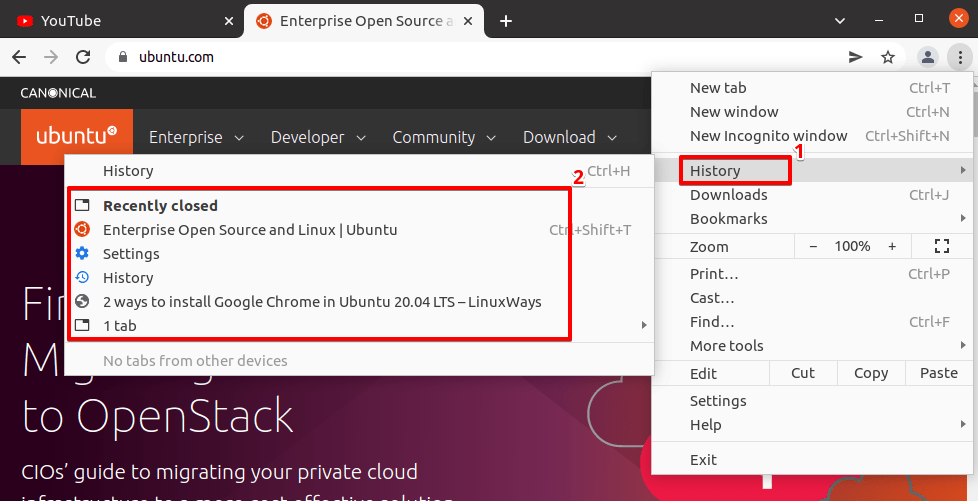The height and width of the screenshot is (501, 978).
Task: Select the Enterprise Open Source tab
Action: point(364,21)
